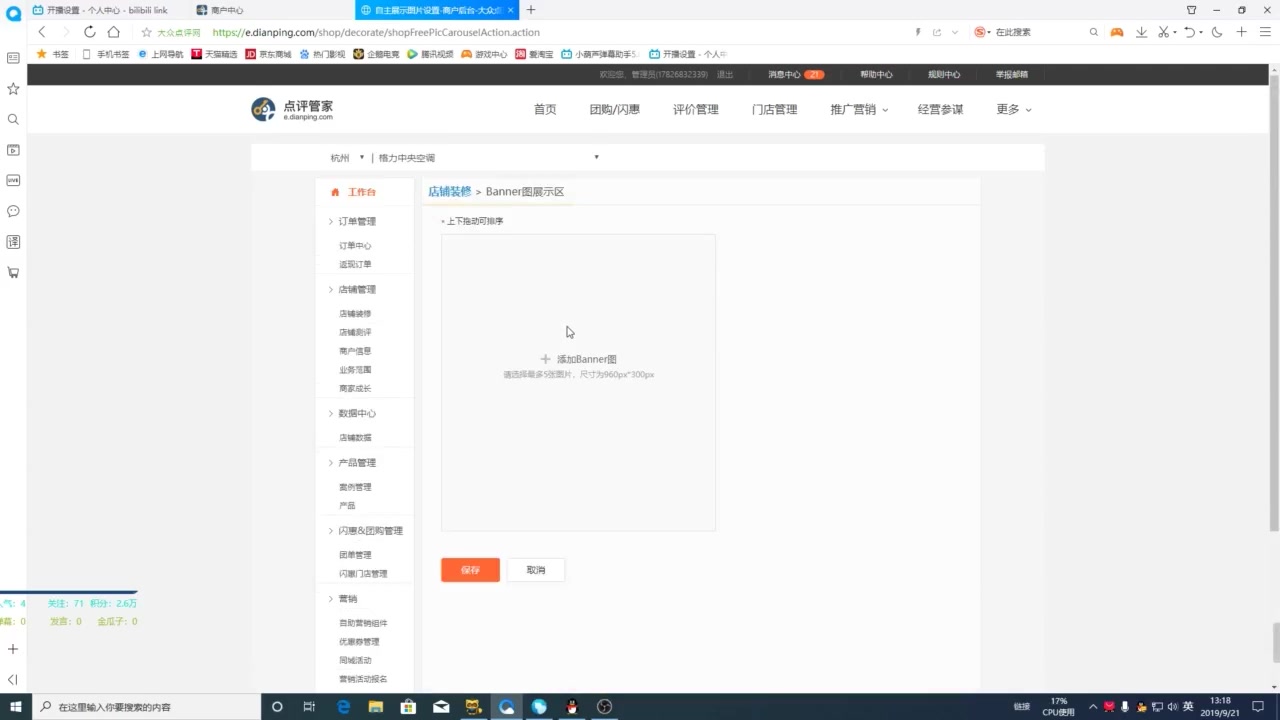Bookmark page with address bar star

146,32
